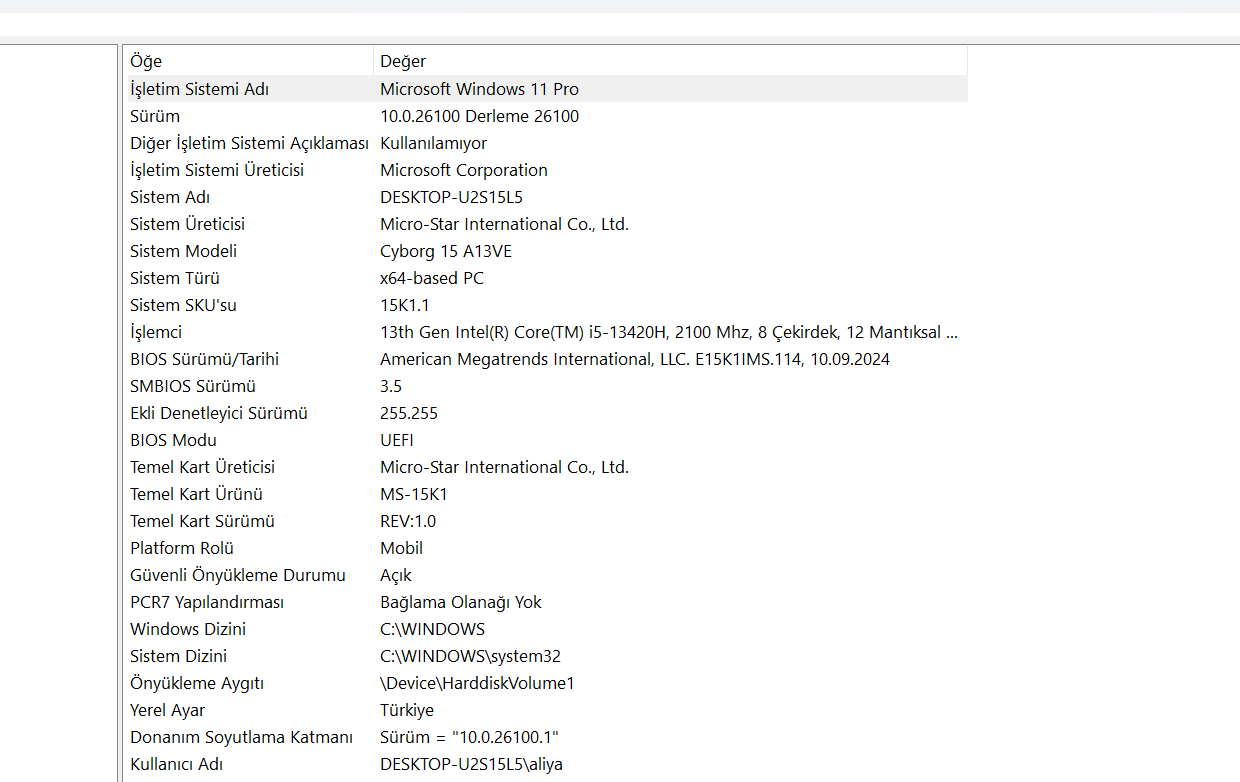Image resolution: width=1240 pixels, height=782 pixels.
Task: Select the 'Sistem Türü' item label
Action: (175, 278)
